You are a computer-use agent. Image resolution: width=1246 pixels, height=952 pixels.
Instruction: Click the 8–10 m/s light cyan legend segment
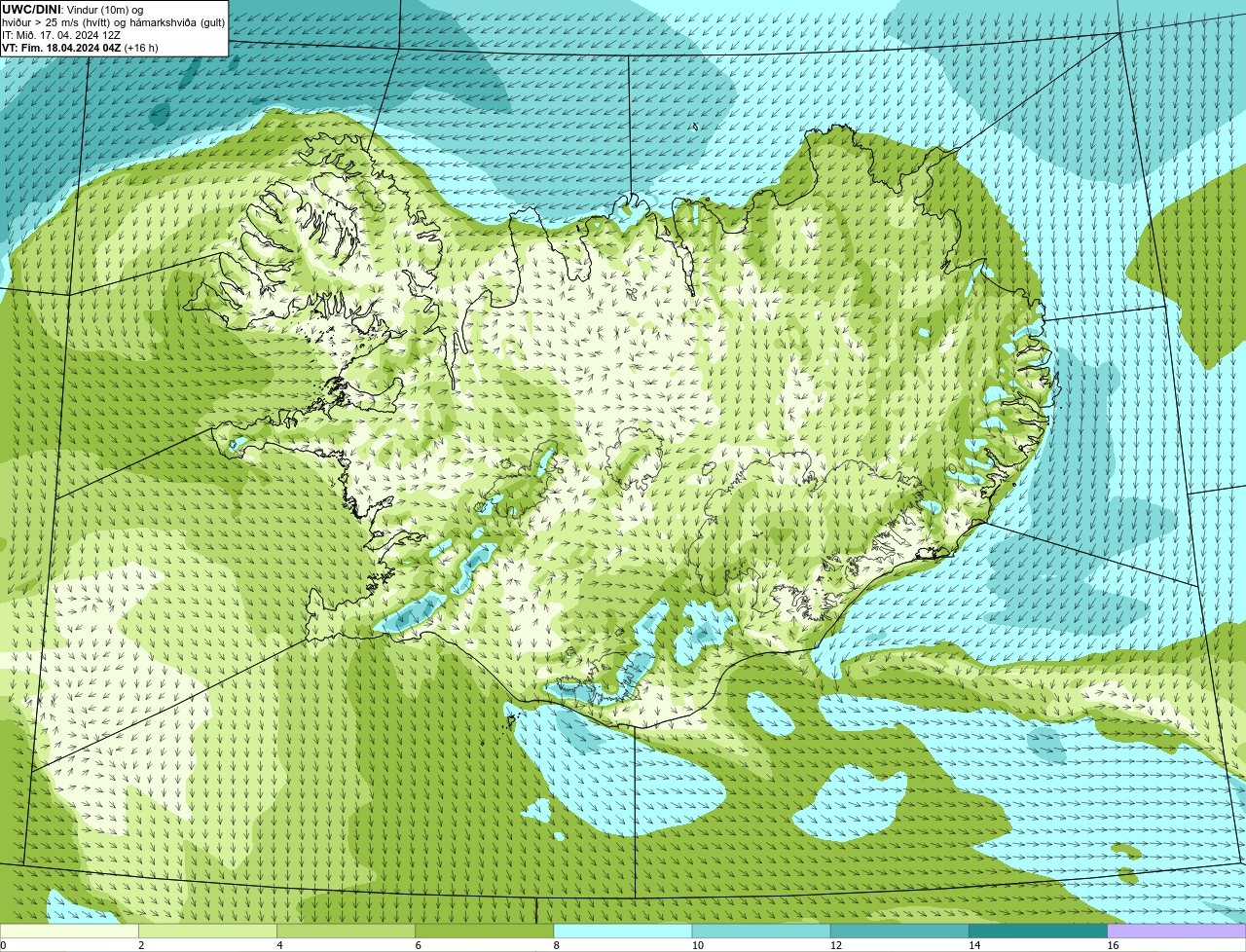[x=622, y=932]
